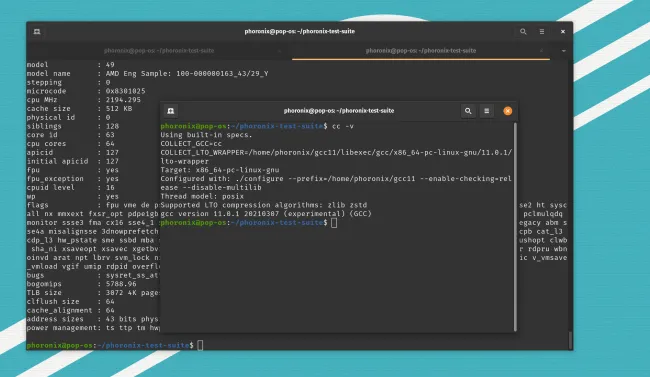Click the 'power management' line
Viewport: 650px width, 377px height.
(x=93, y=328)
